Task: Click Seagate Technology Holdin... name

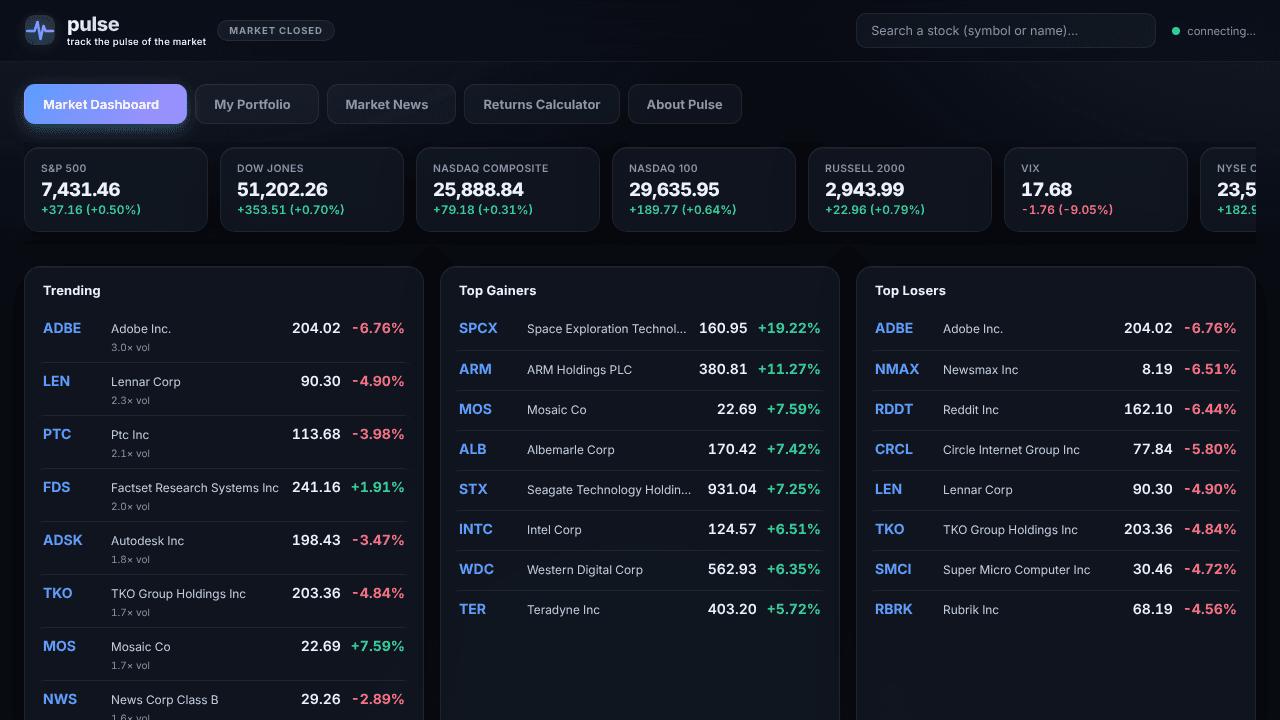Action: [609, 490]
